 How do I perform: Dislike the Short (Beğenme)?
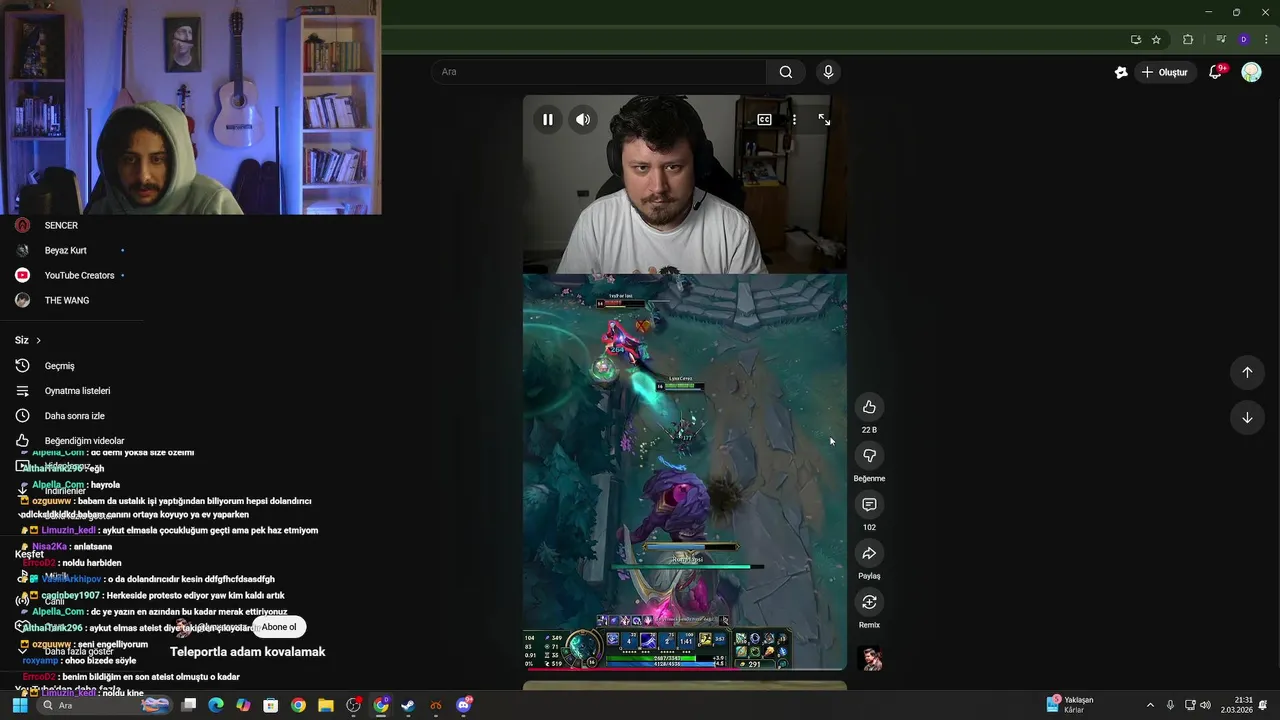tap(869, 456)
